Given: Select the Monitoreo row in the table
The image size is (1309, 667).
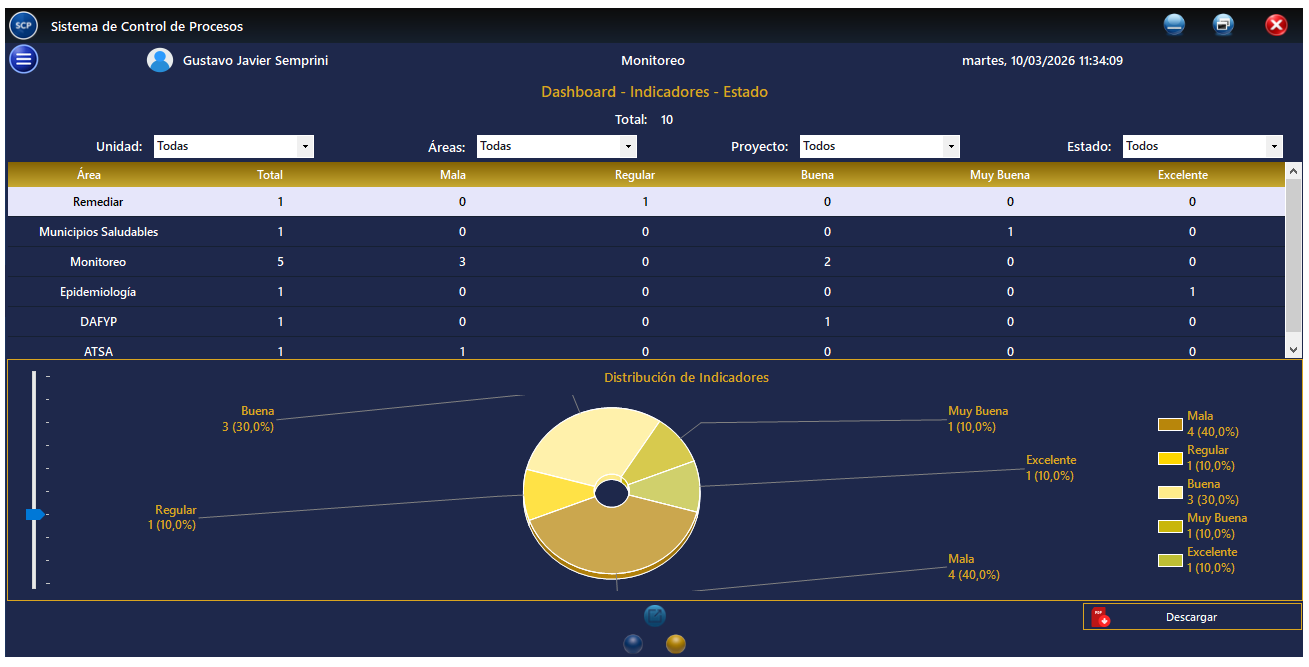Looking at the screenshot, I should coord(98,262).
